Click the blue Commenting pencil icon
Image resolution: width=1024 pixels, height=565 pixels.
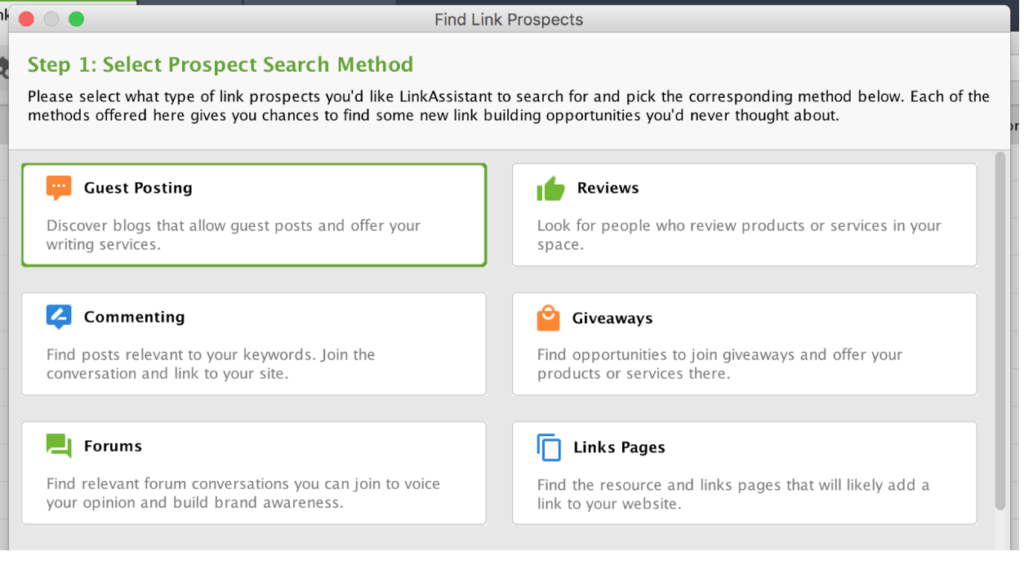coord(59,317)
